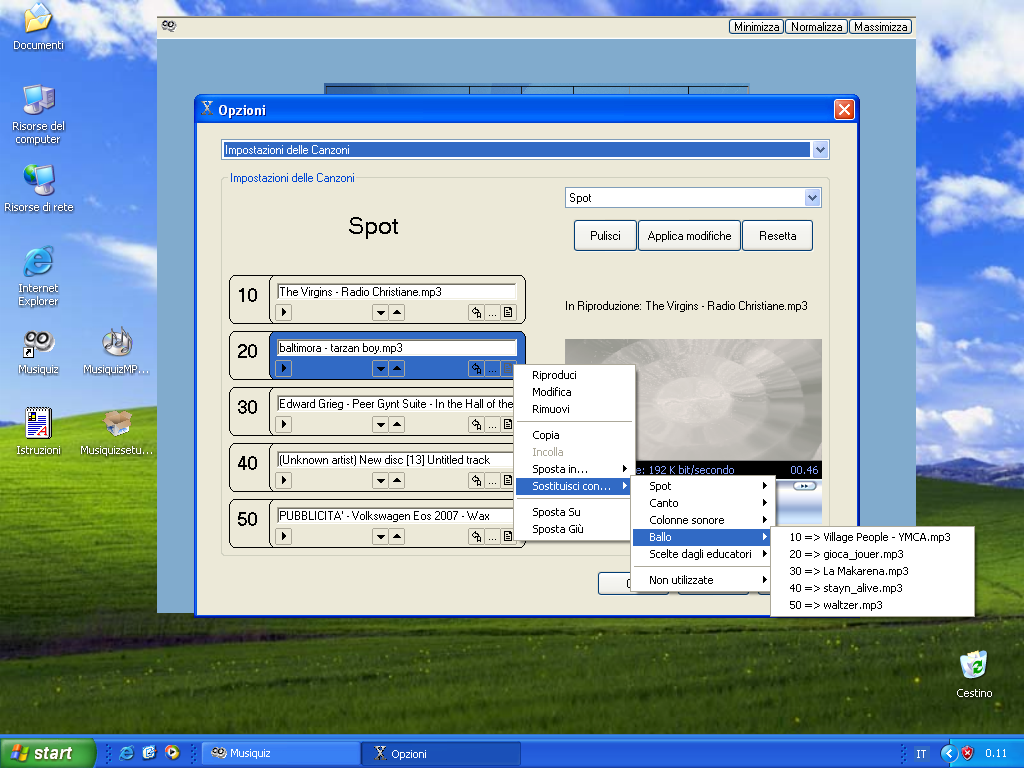Click the Resetta button
Viewport: 1024px width, 768px height.
777,236
